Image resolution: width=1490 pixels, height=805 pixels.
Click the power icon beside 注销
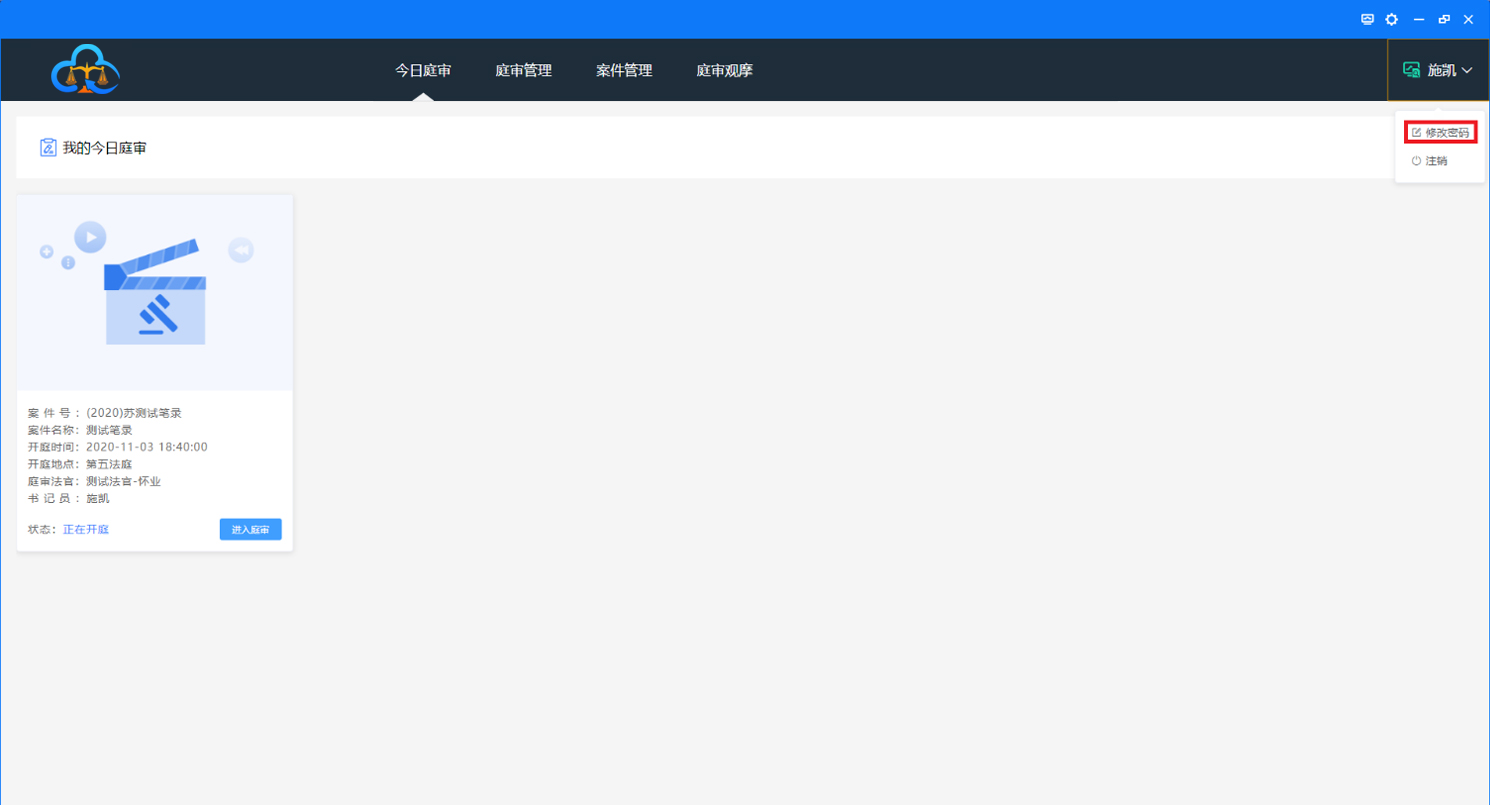pyautogui.click(x=1416, y=161)
